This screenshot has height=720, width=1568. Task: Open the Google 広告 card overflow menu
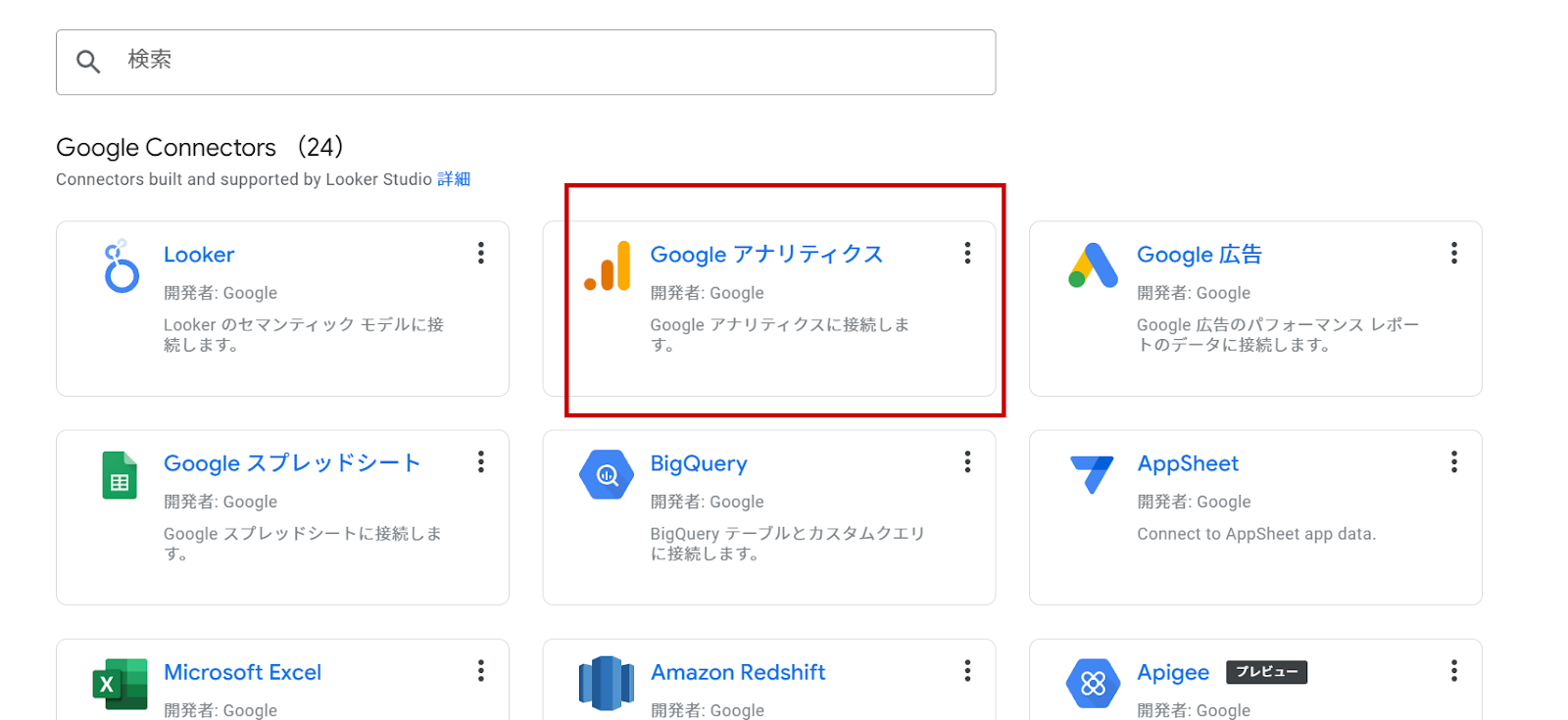click(1454, 254)
